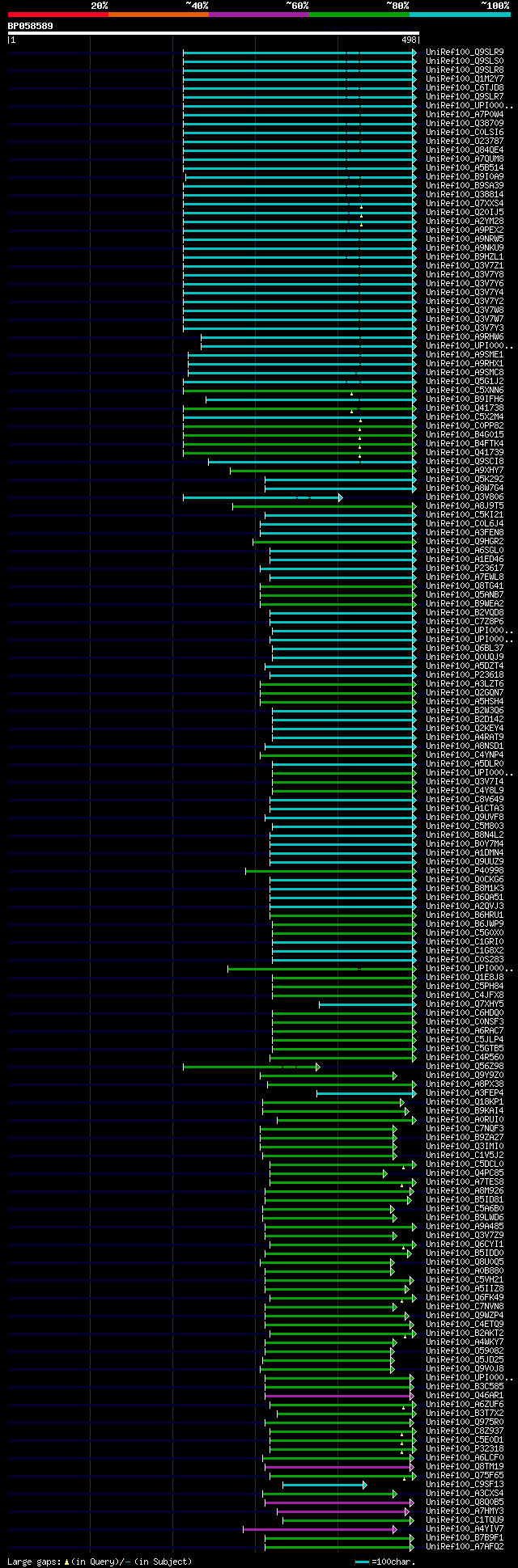Select hit label UniRef100_Q8U0Q5

click(x=465, y=1262)
